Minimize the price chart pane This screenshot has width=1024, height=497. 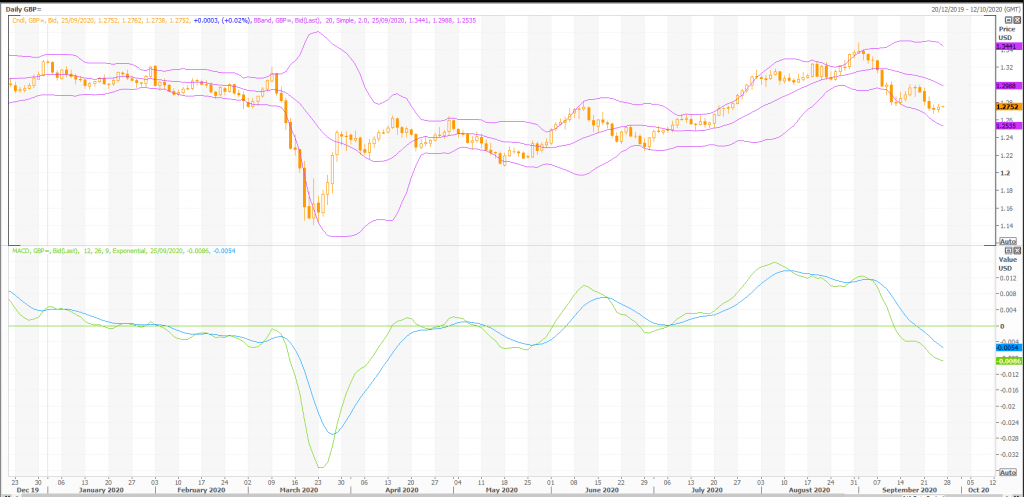1006,20
